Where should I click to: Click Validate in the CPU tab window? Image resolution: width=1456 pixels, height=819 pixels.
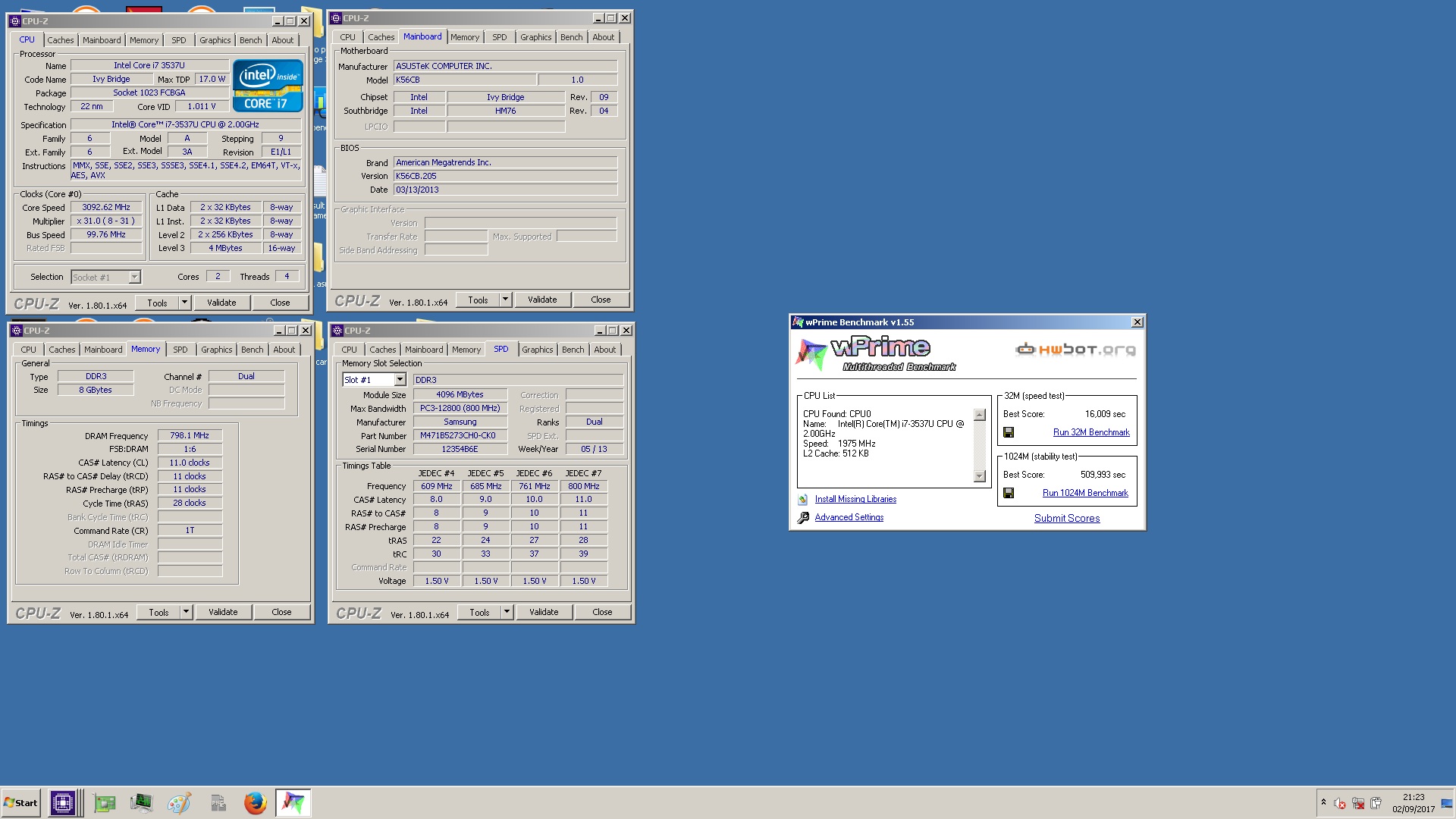tap(221, 303)
